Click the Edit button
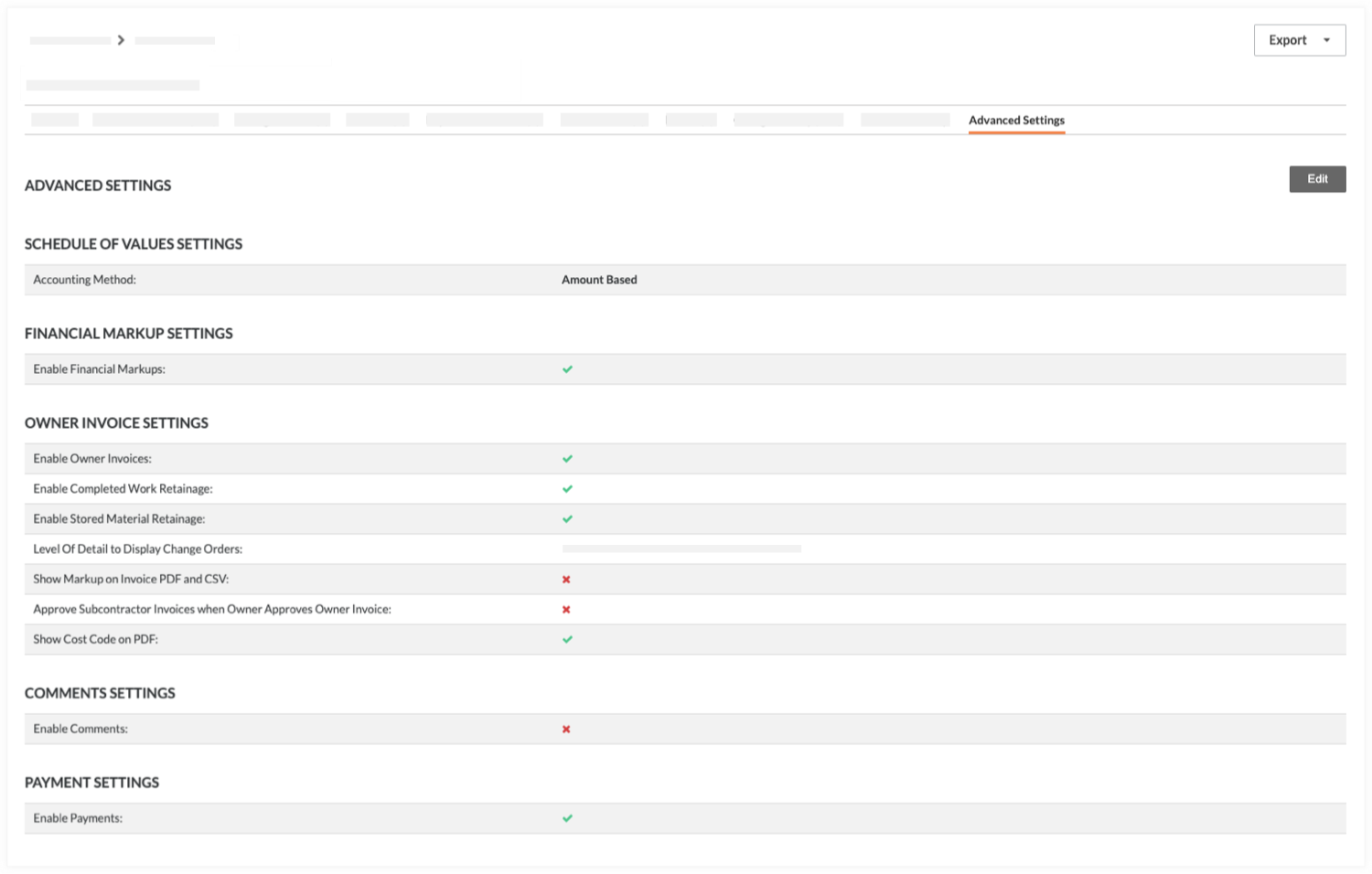The image size is (1372, 874). pyautogui.click(x=1317, y=179)
